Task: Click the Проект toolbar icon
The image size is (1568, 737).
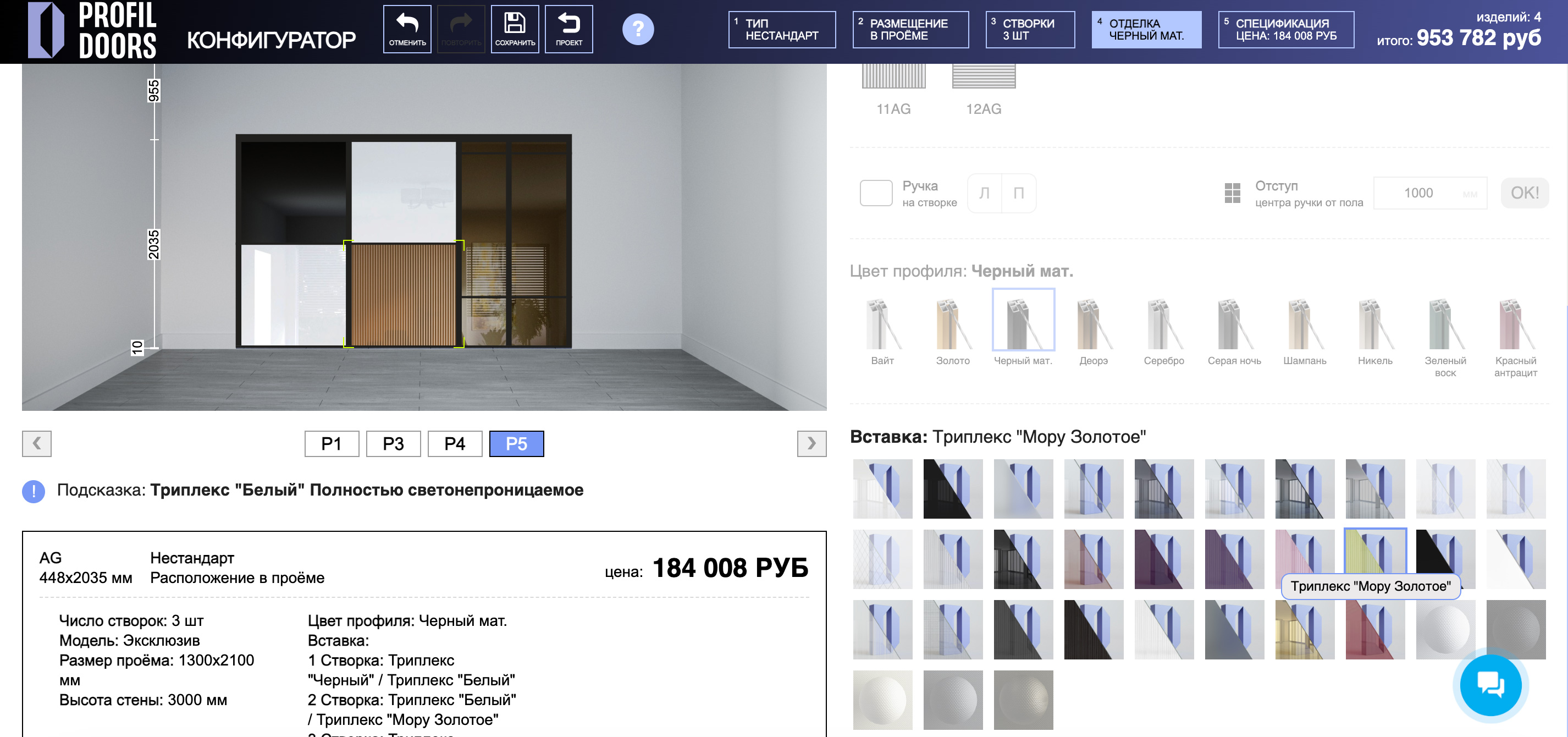Action: pyautogui.click(x=568, y=29)
